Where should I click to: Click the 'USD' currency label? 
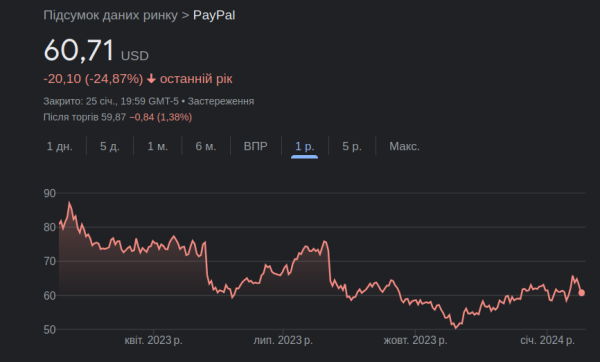point(135,56)
